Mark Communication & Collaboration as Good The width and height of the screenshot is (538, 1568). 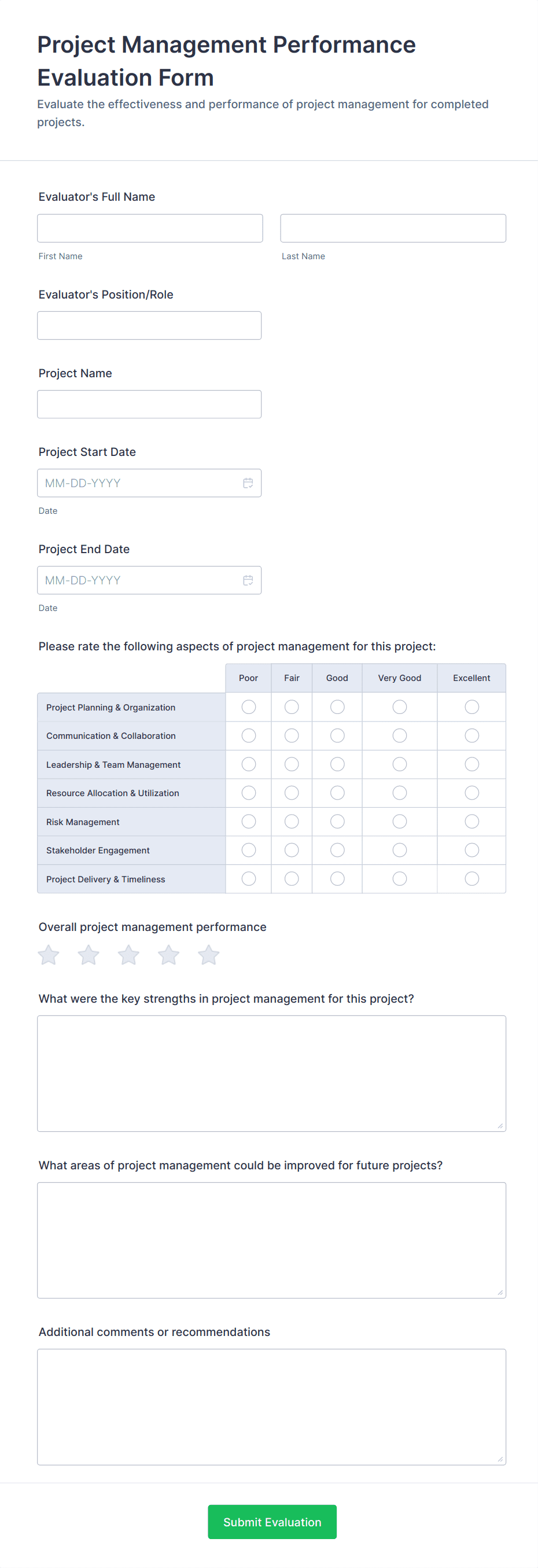337,735
